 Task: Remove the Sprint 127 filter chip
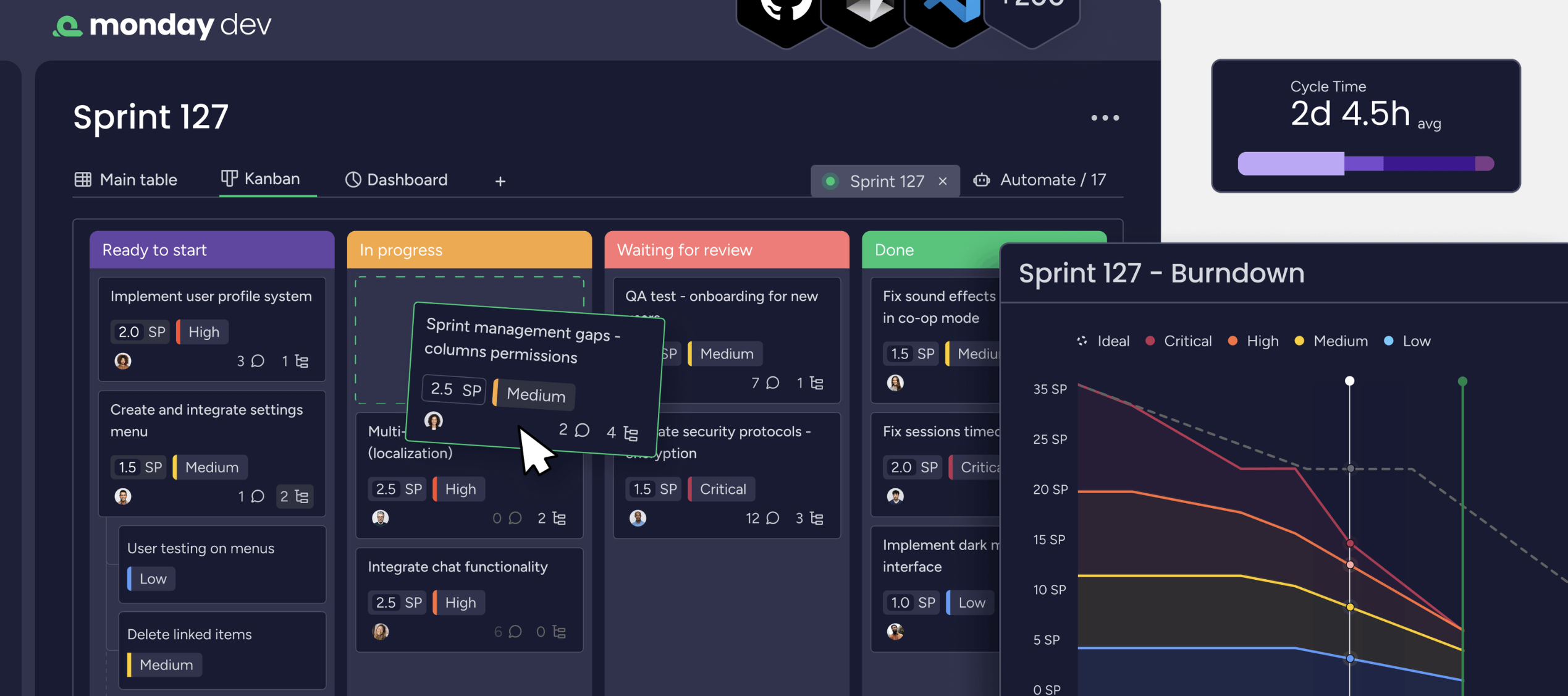pyautogui.click(x=943, y=181)
